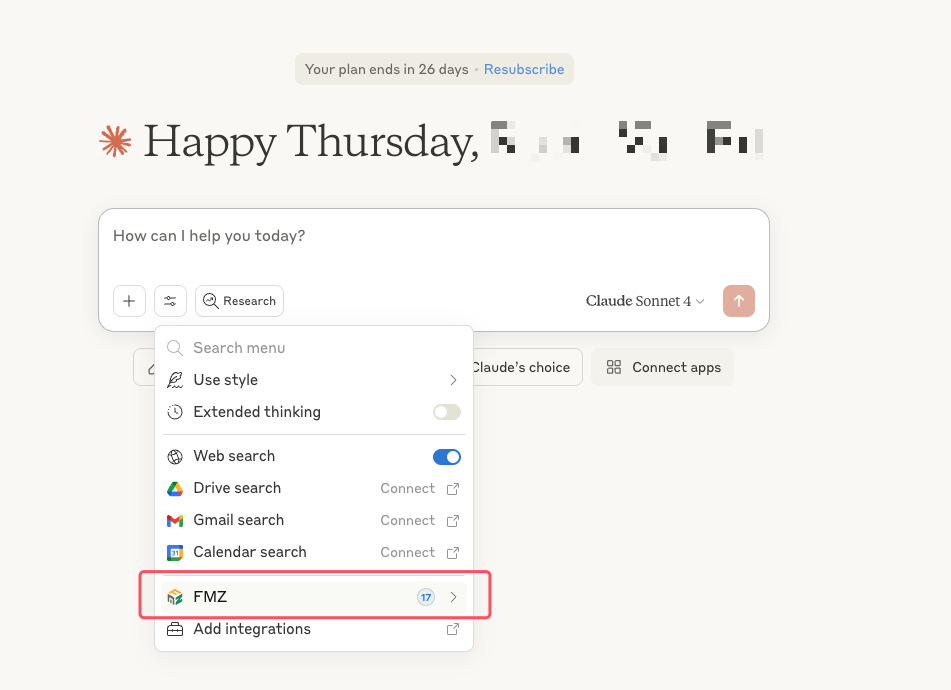The height and width of the screenshot is (690, 951).
Task: Click the FMZ integration icon
Action: click(175, 597)
